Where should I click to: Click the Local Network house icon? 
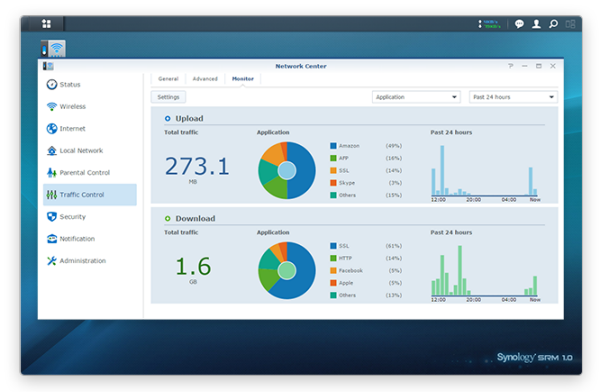click(52, 150)
